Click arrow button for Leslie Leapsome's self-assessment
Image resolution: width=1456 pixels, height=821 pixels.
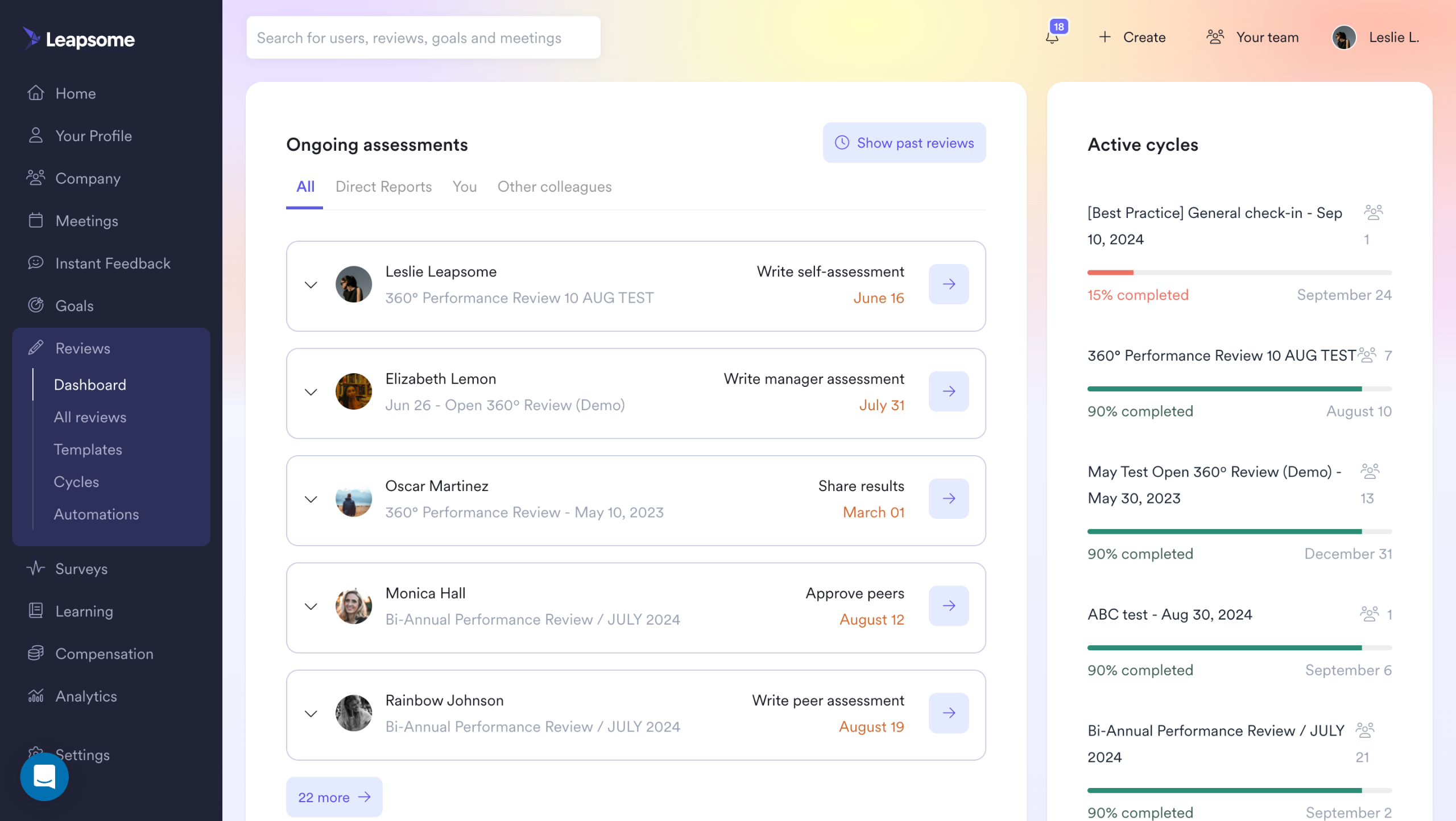point(949,284)
